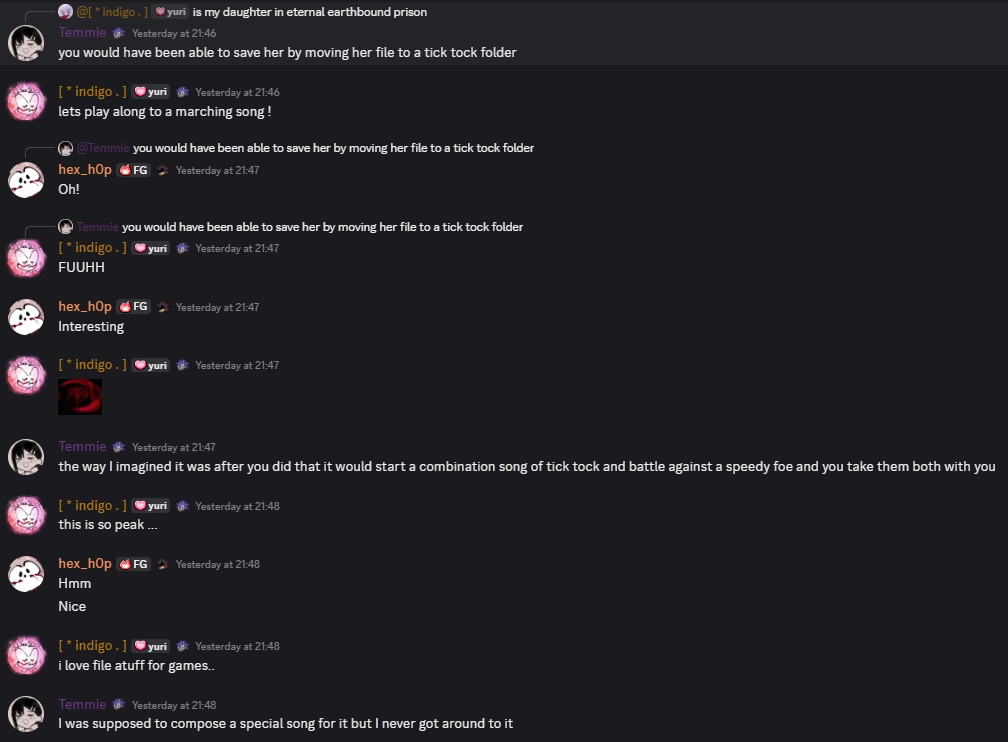This screenshot has height=742, width=1008.
Task: Click the role icon beside hex_h0p's name above "Hmm"
Action: [x=163, y=564]
